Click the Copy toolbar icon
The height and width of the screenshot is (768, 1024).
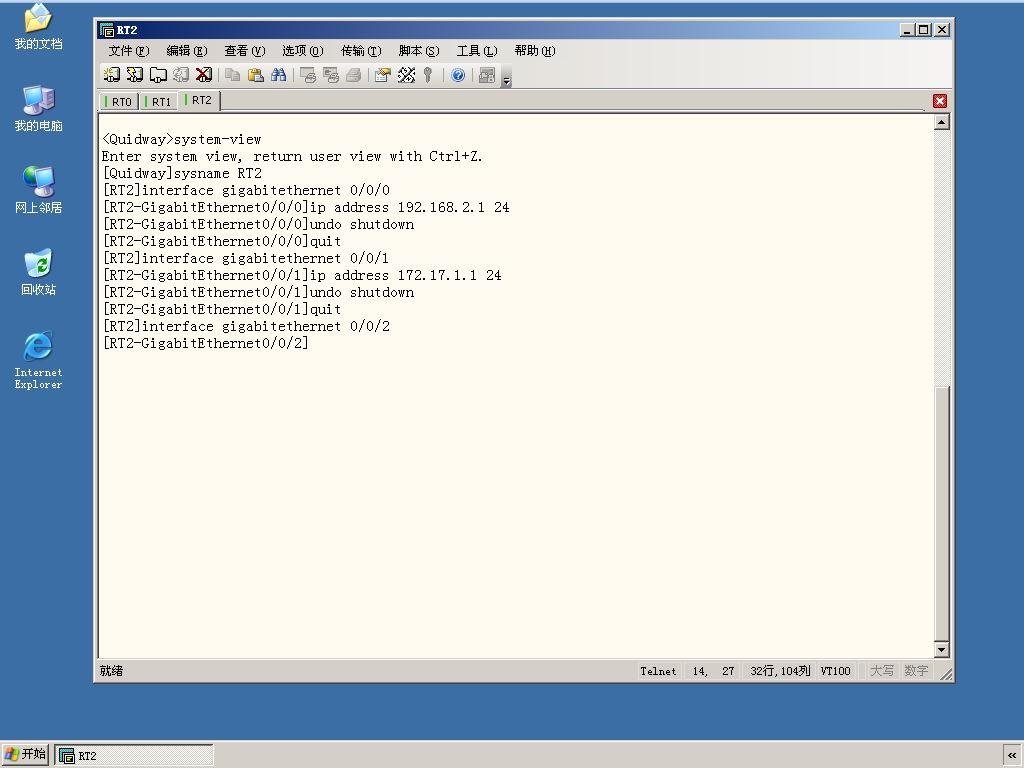pyautogui.click(x=232, y=75)
